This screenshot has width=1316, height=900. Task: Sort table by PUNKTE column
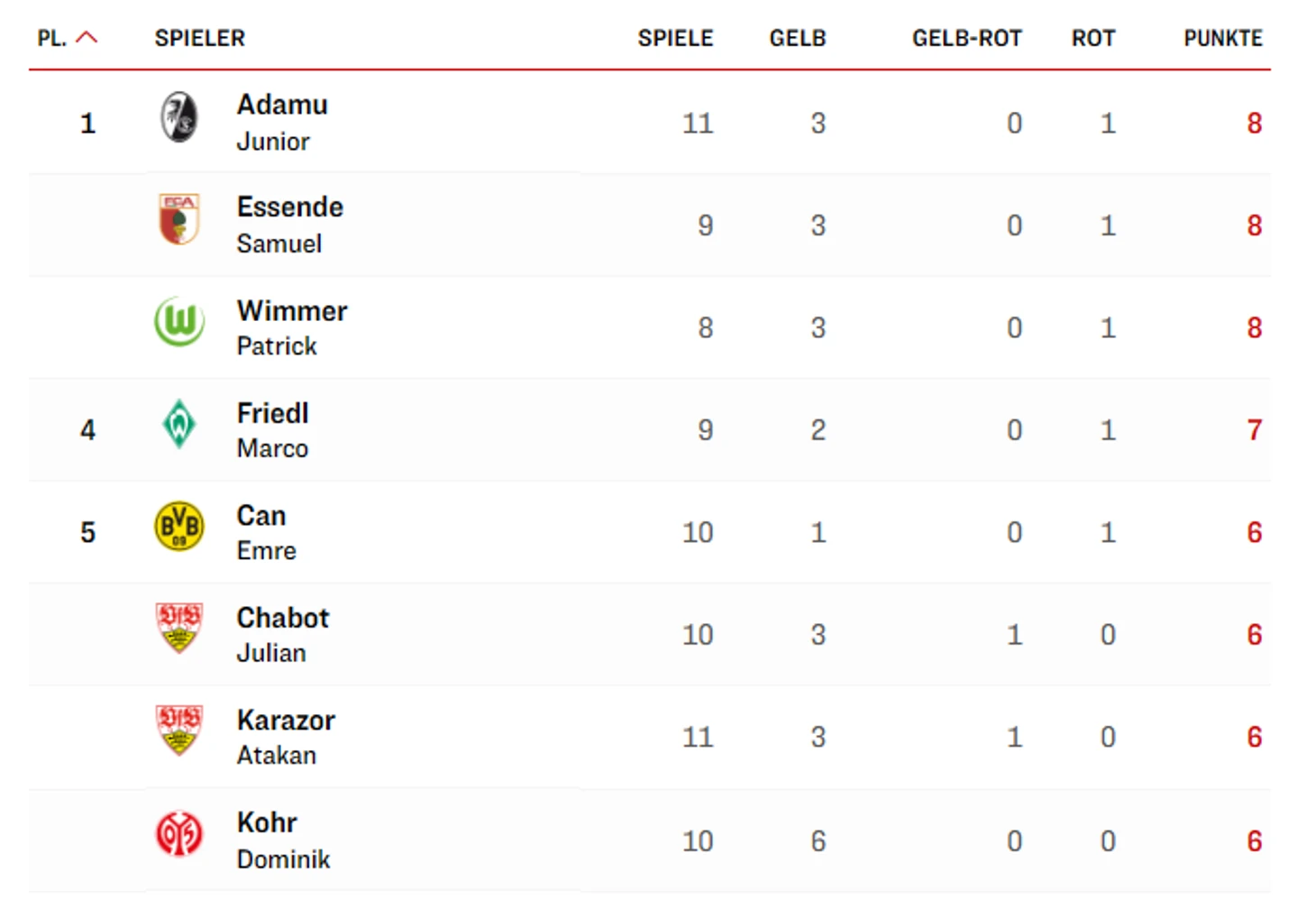pos(1223,38)
